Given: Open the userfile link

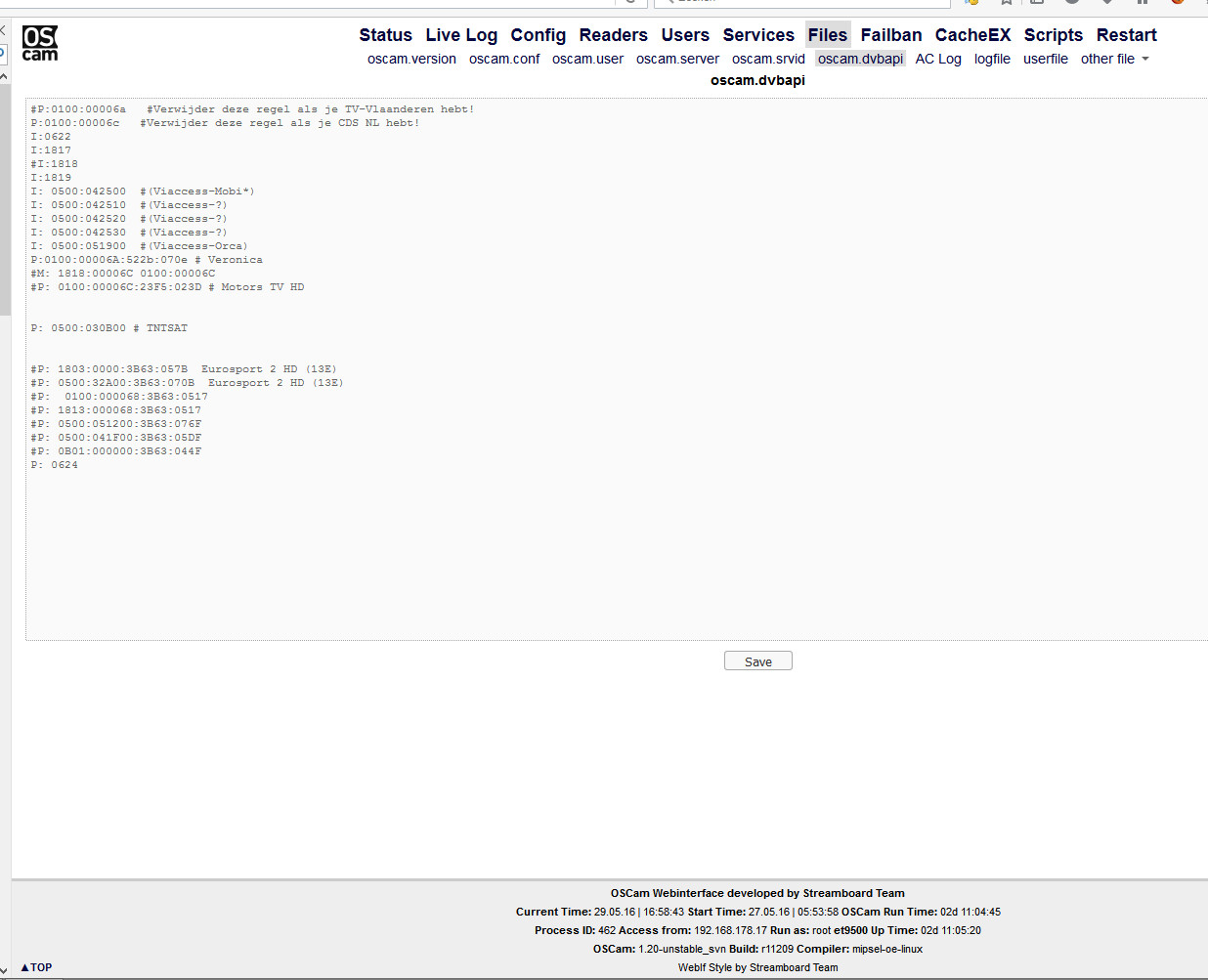Looking at the screenshot, I should point(1046,59).
